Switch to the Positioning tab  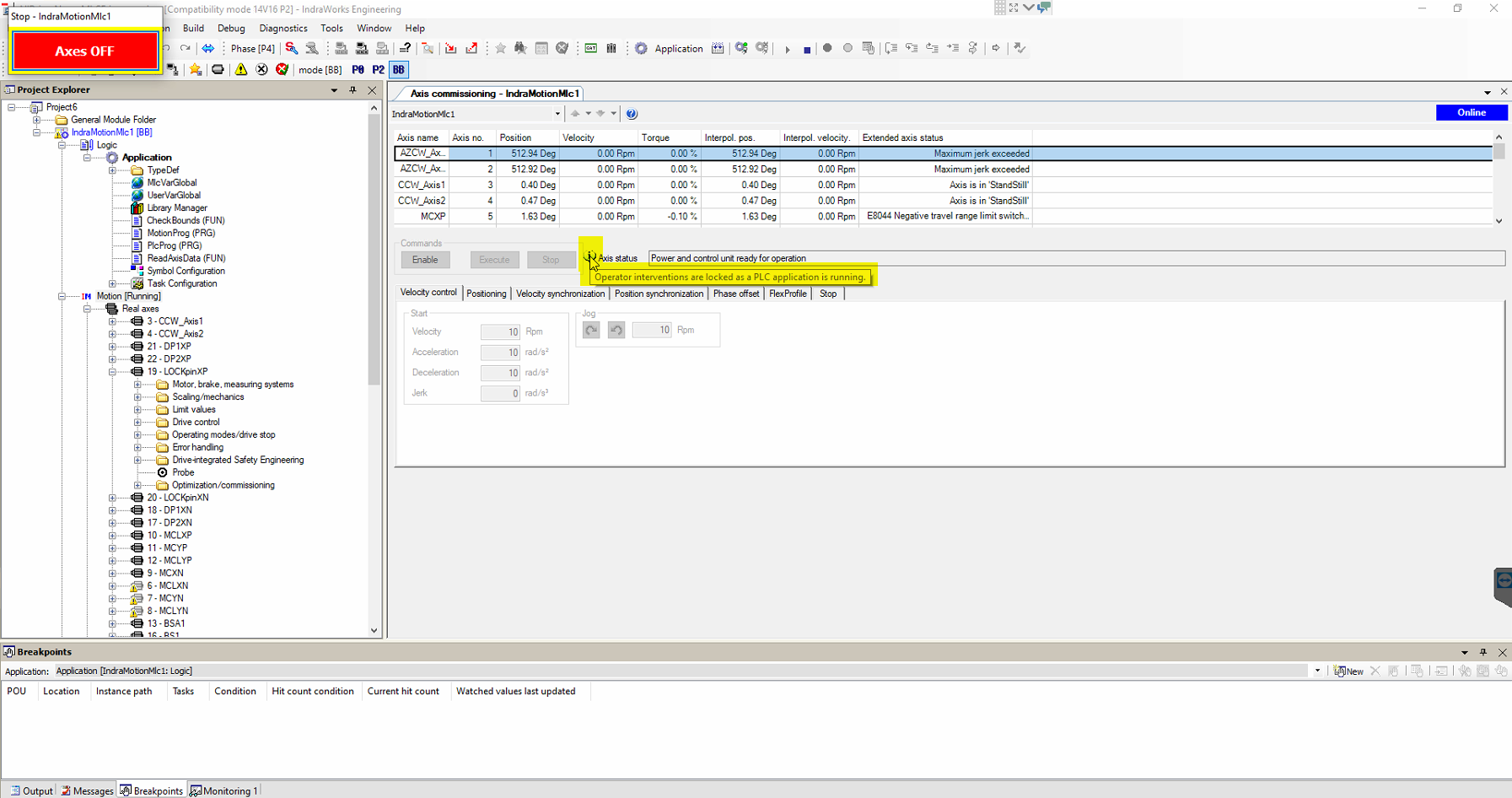coord(487,294)
